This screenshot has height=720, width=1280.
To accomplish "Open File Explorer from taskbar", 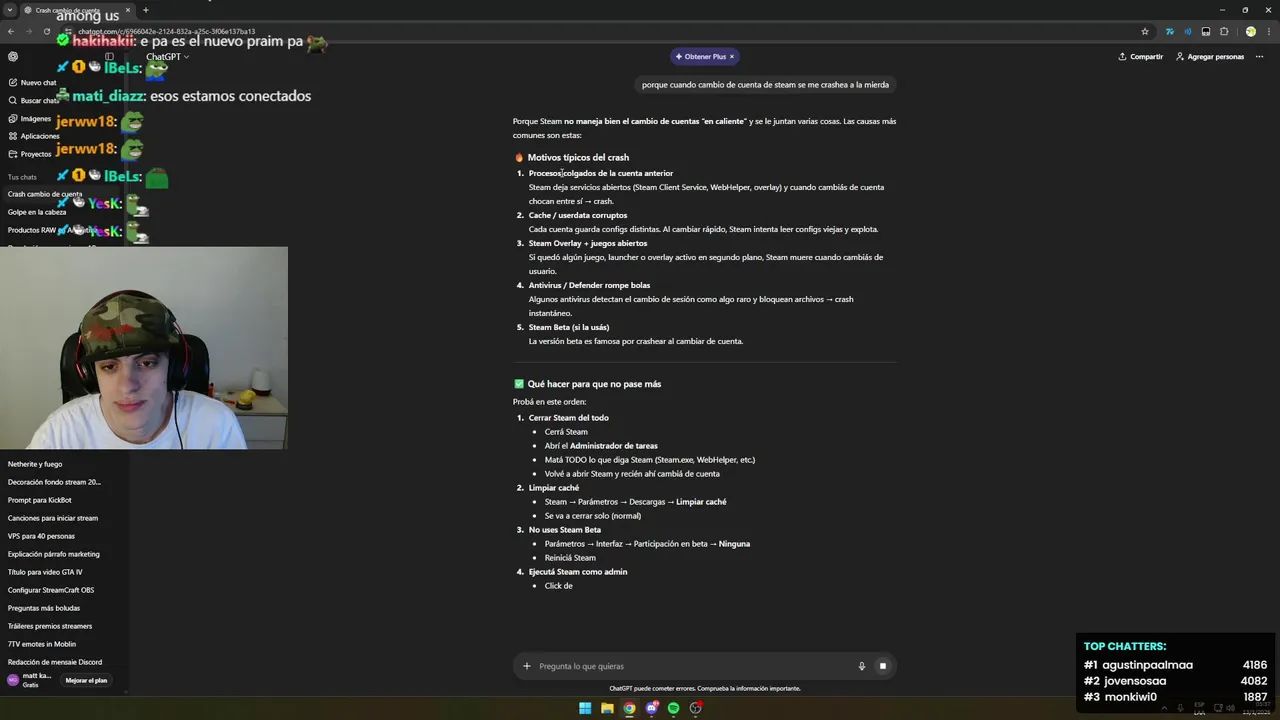I will point(607,708).
